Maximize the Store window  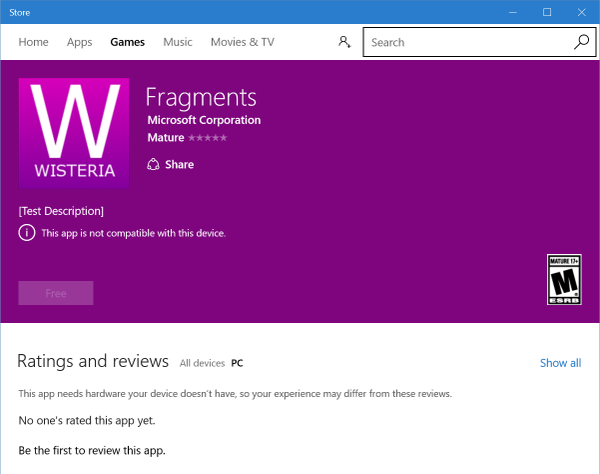pyautogui.click(x=547, y=12)
